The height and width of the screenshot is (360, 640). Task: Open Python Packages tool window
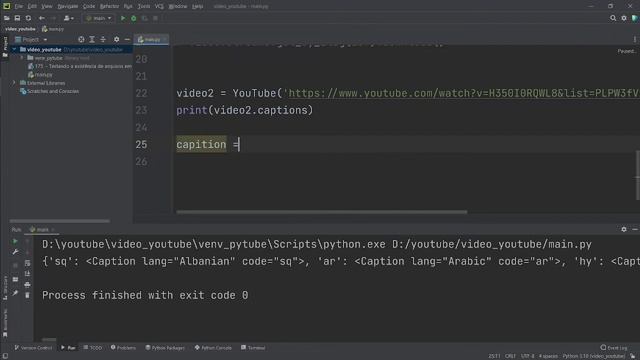pos(165,348)
